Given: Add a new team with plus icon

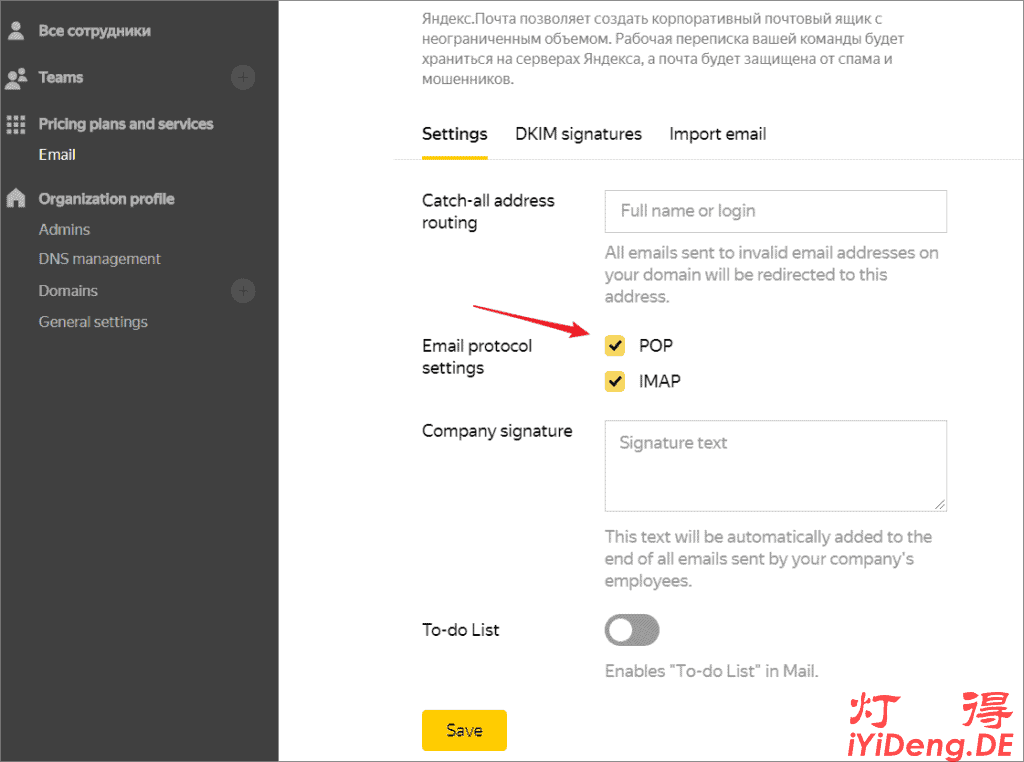Looking at the screenshot, I should [x=243, y=77].
